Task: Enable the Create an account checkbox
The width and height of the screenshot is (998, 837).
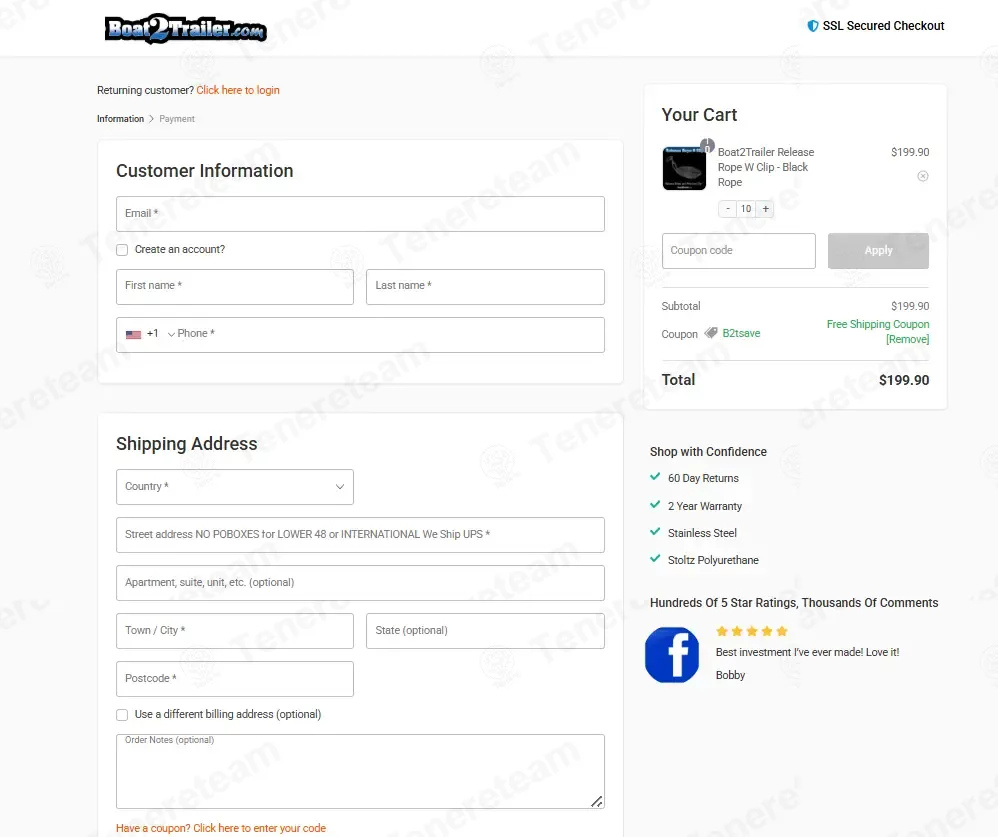Action: click(x=122, y=250)
